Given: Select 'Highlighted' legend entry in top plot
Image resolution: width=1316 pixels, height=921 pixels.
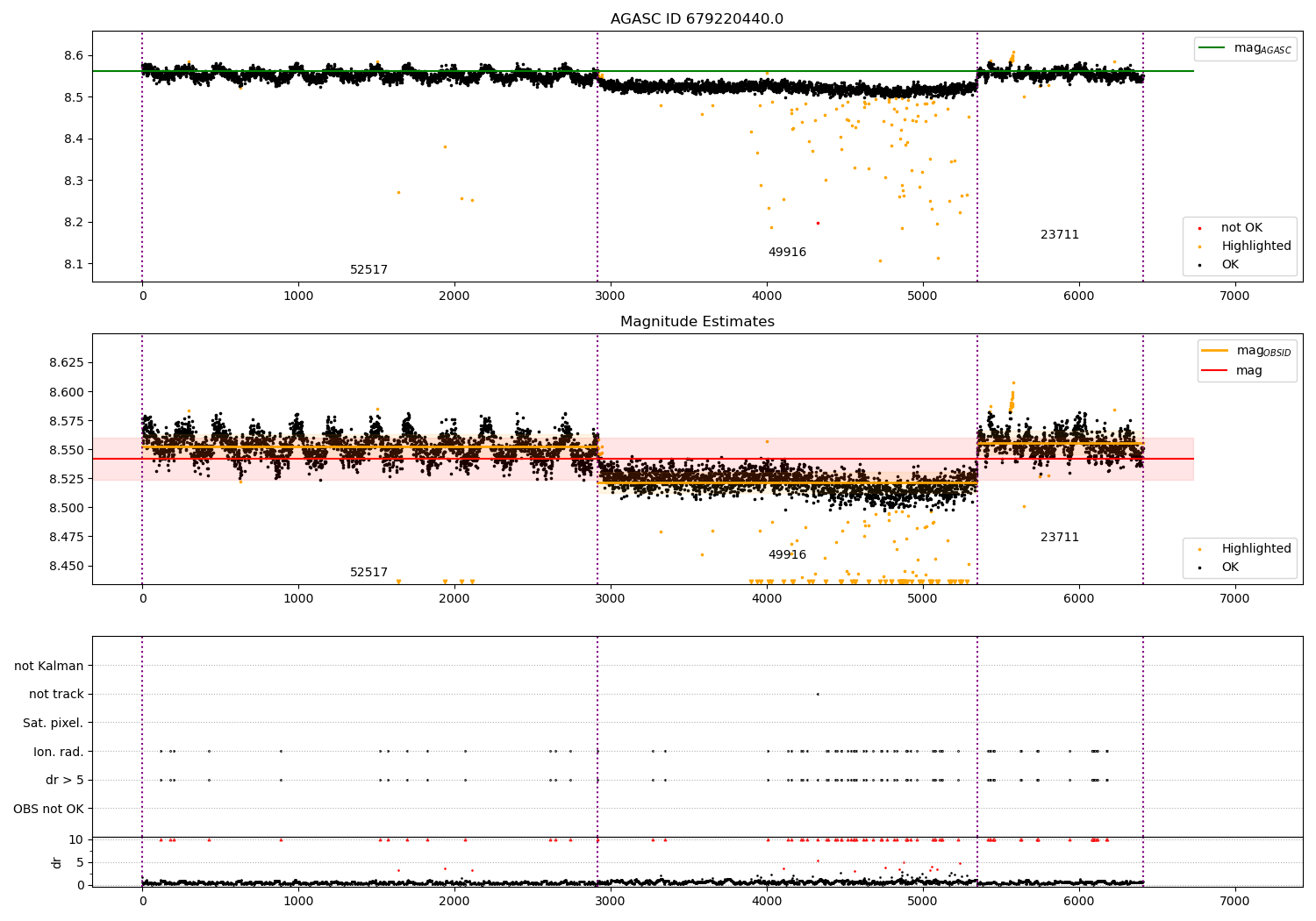Looking at the screenshot, I should 1245,246.
